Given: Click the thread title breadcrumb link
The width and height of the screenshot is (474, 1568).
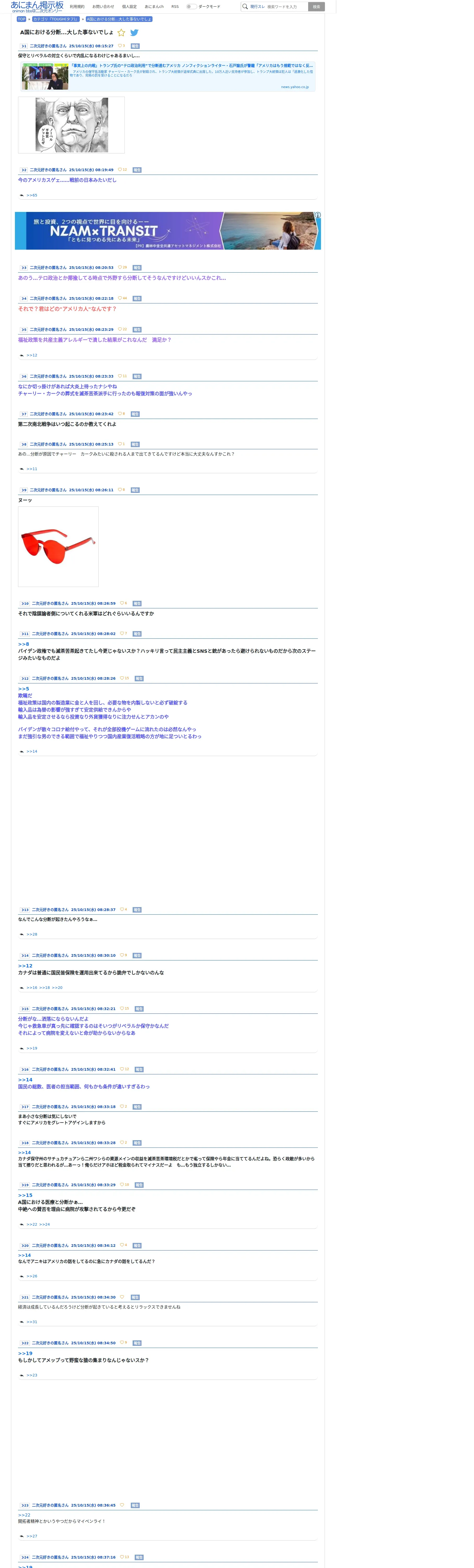Looking at the screenshot, I should point(119,19).
